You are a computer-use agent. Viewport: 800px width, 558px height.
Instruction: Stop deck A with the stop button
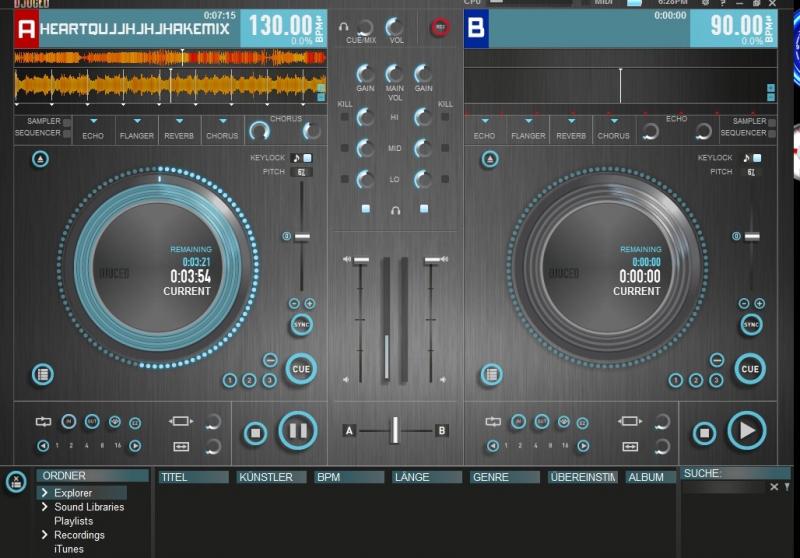click(255, 433)
